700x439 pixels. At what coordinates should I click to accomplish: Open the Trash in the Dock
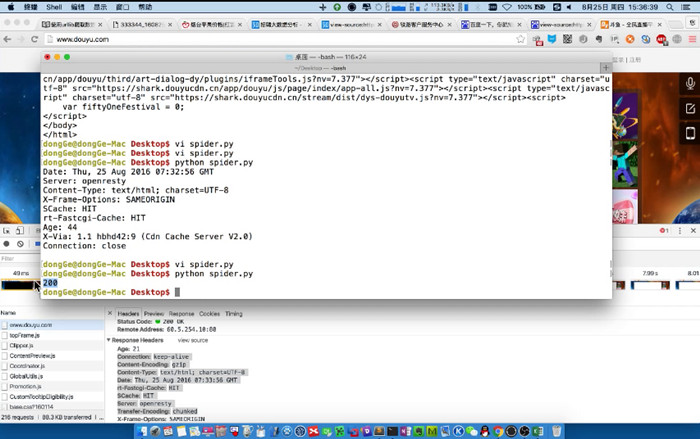(556, 431)
